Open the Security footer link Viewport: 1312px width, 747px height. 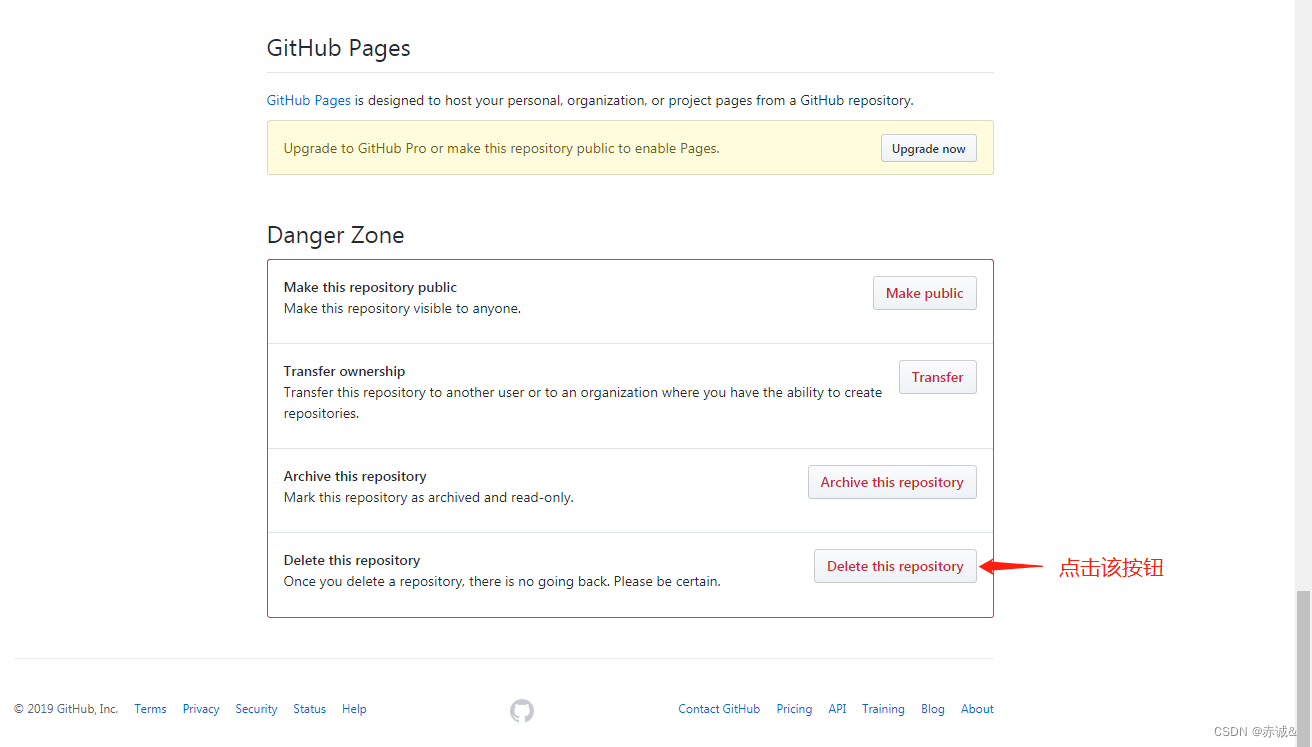click(x=256, y=709)
